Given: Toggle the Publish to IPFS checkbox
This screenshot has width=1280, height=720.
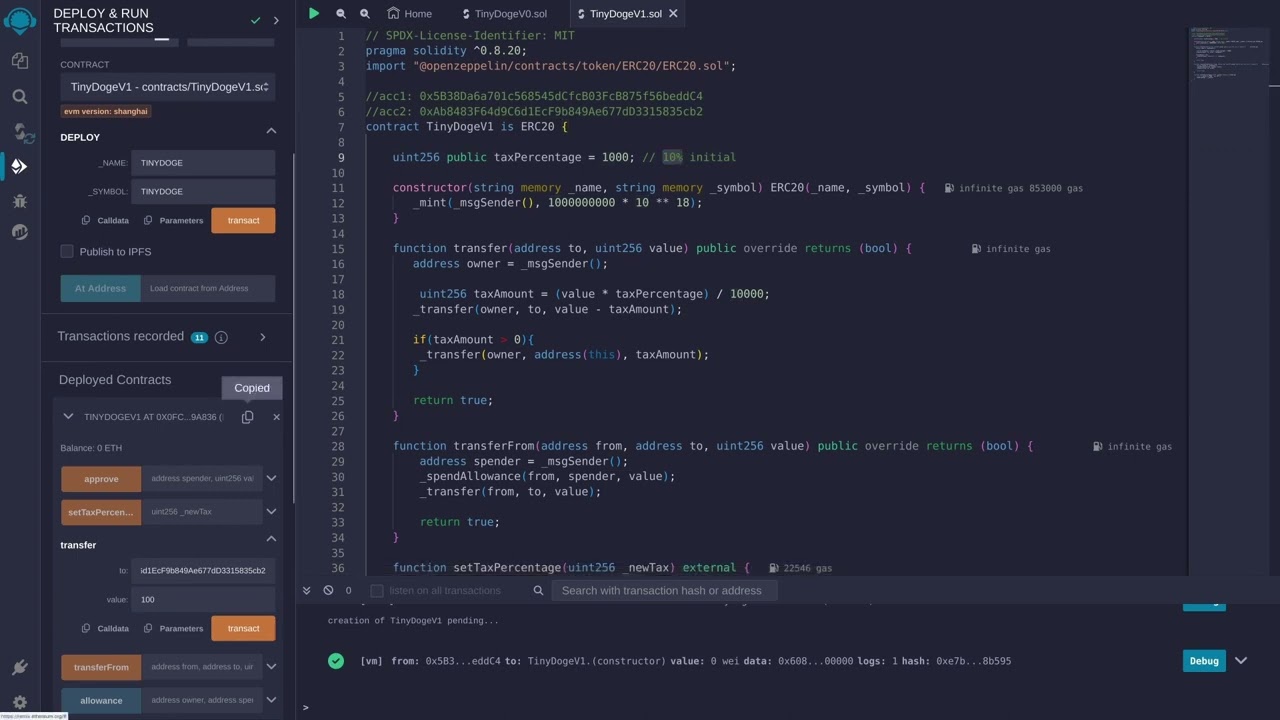Looking at the screenshot, I should 67,251.
